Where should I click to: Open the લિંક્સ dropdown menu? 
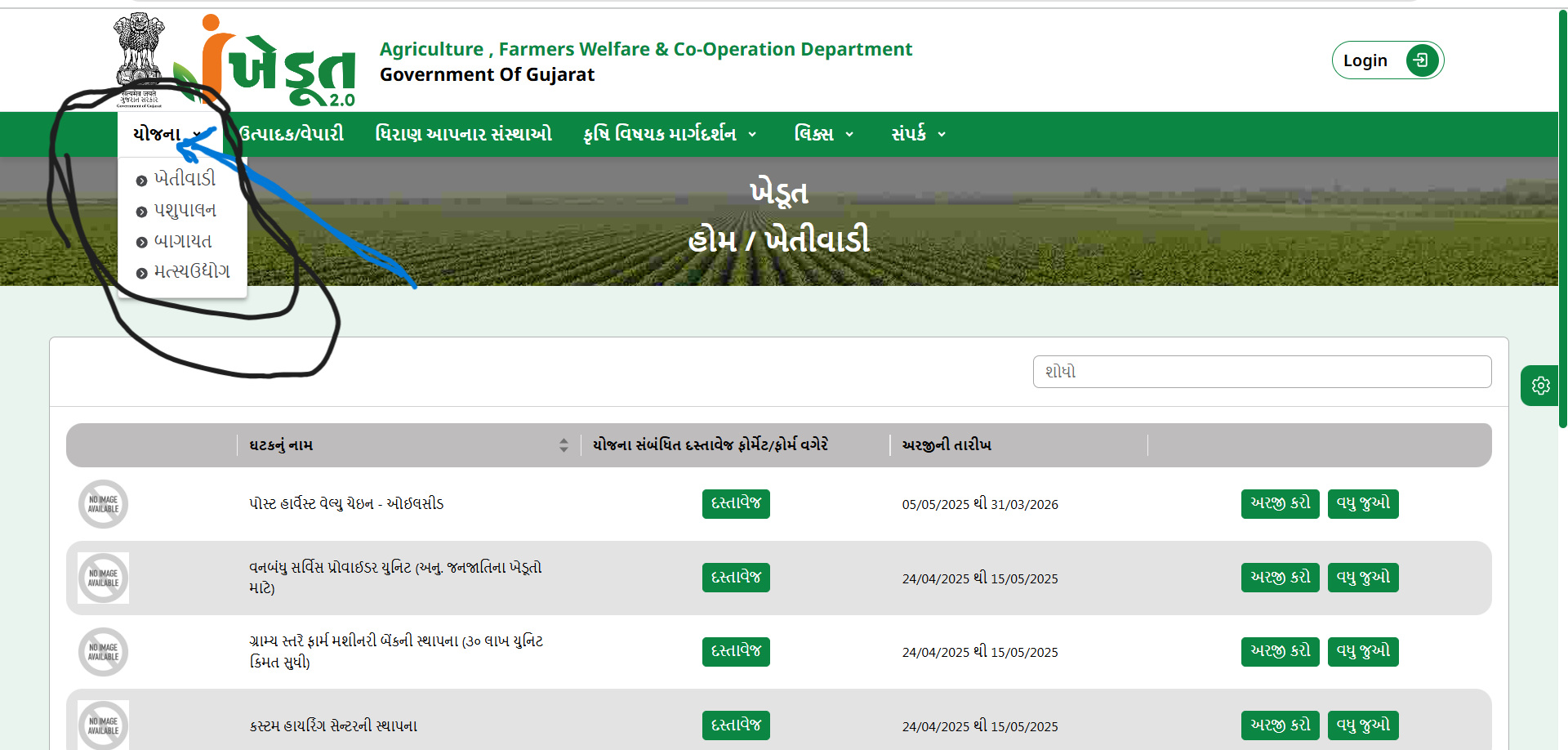click(x=823, y=134)
